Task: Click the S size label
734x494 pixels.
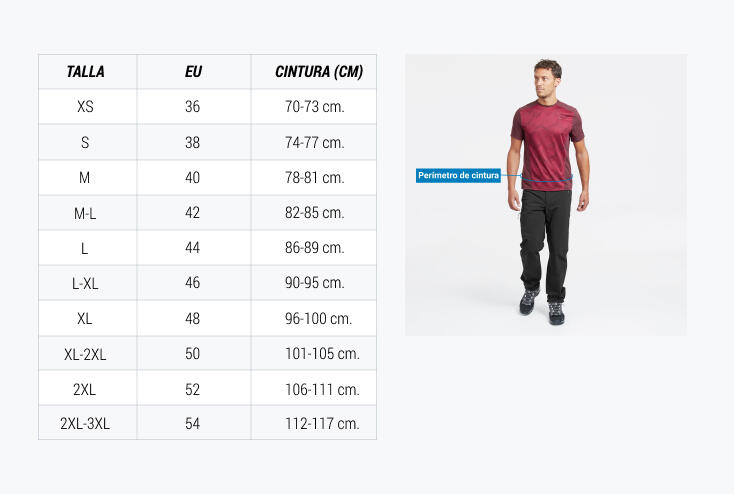Action: [x=85, y=142]
